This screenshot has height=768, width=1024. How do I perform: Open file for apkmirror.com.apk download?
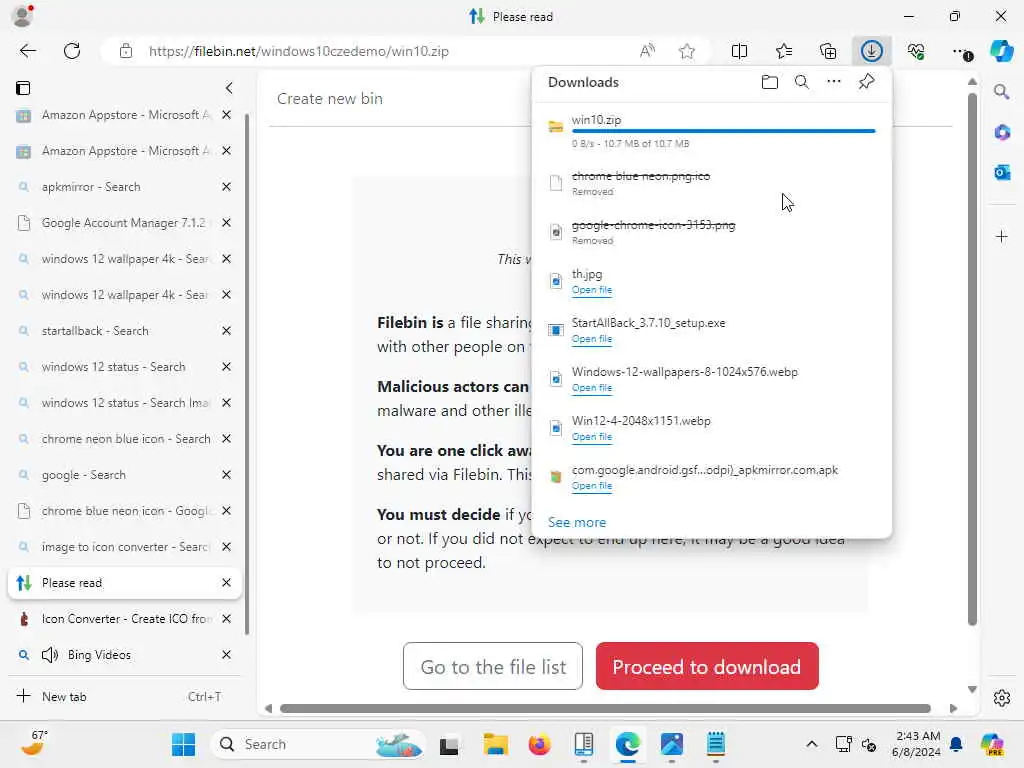tap(592, 486)
